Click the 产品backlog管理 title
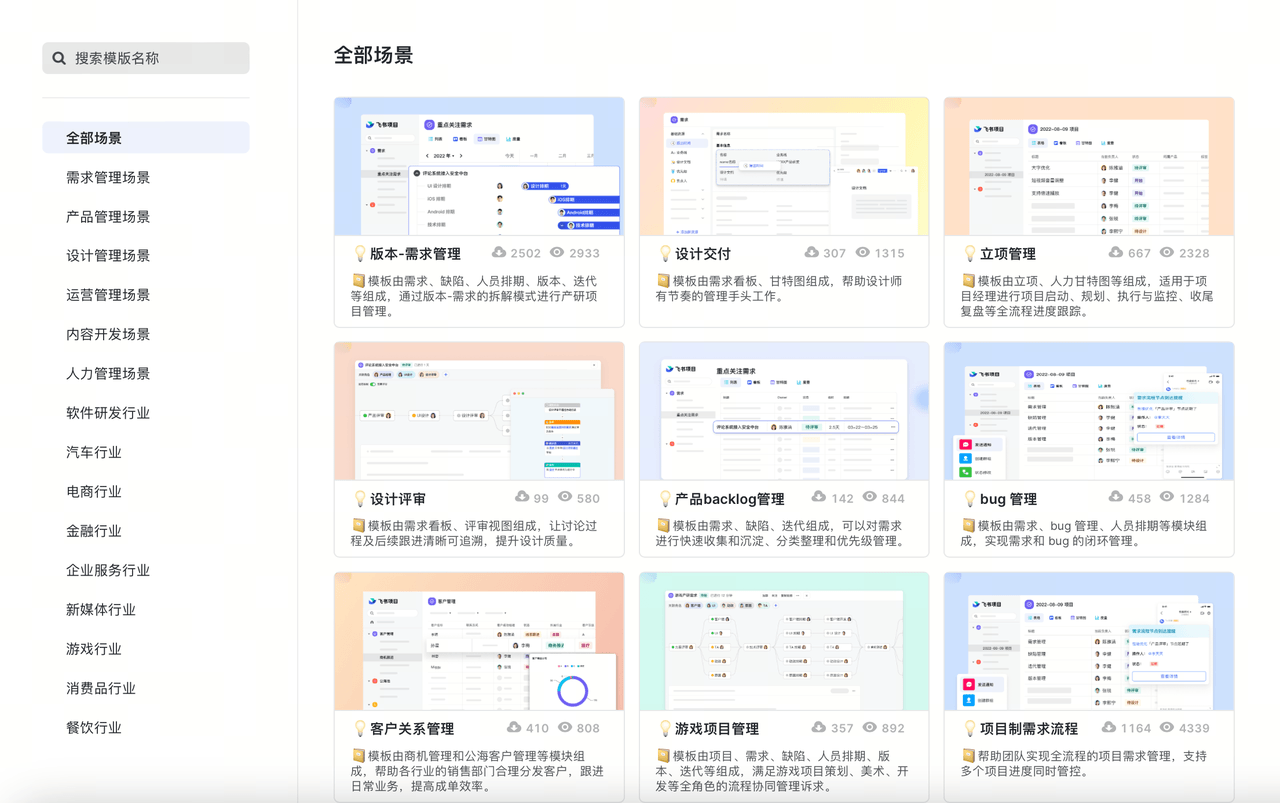This screenshot has width=1280, height=803. (x=730, y=499)
